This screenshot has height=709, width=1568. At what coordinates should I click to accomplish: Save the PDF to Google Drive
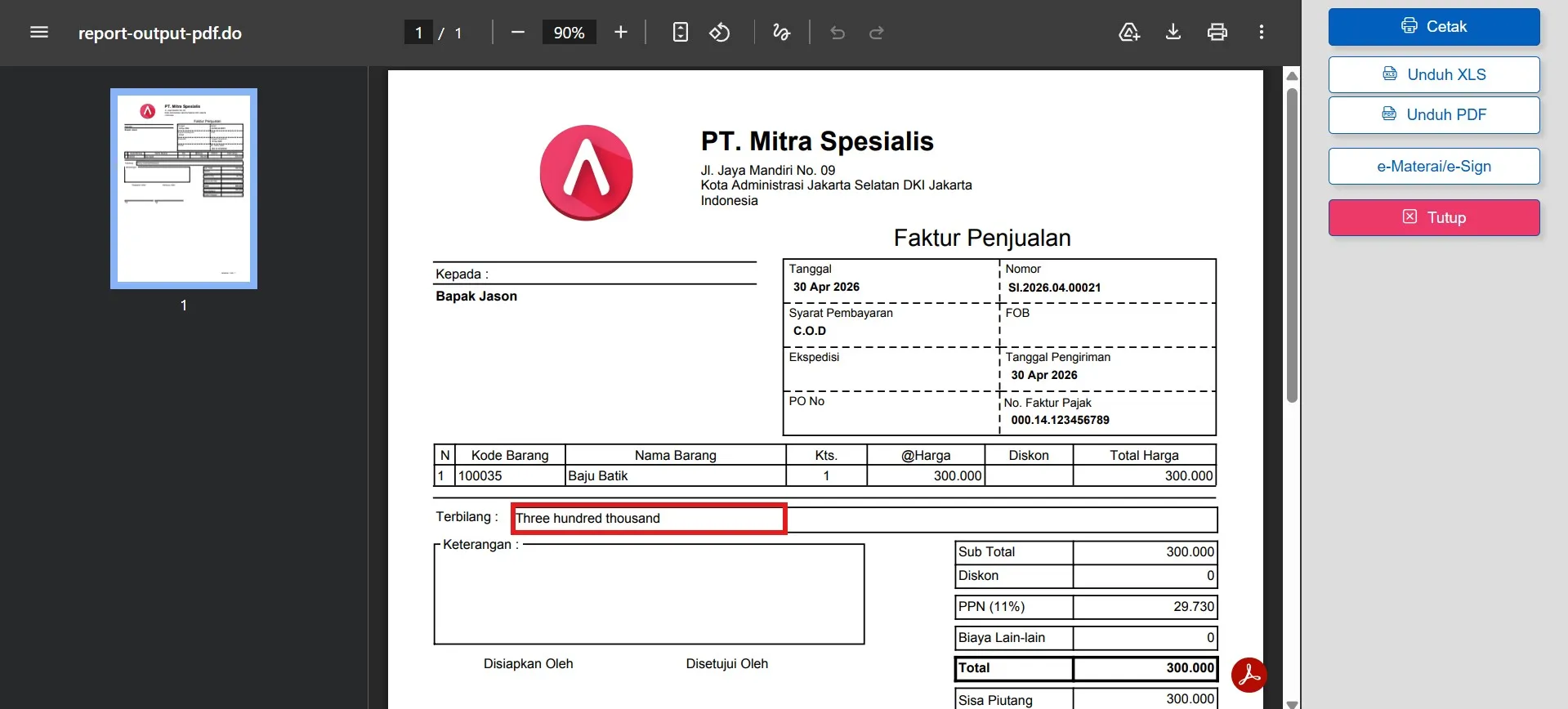(1129, 33)
